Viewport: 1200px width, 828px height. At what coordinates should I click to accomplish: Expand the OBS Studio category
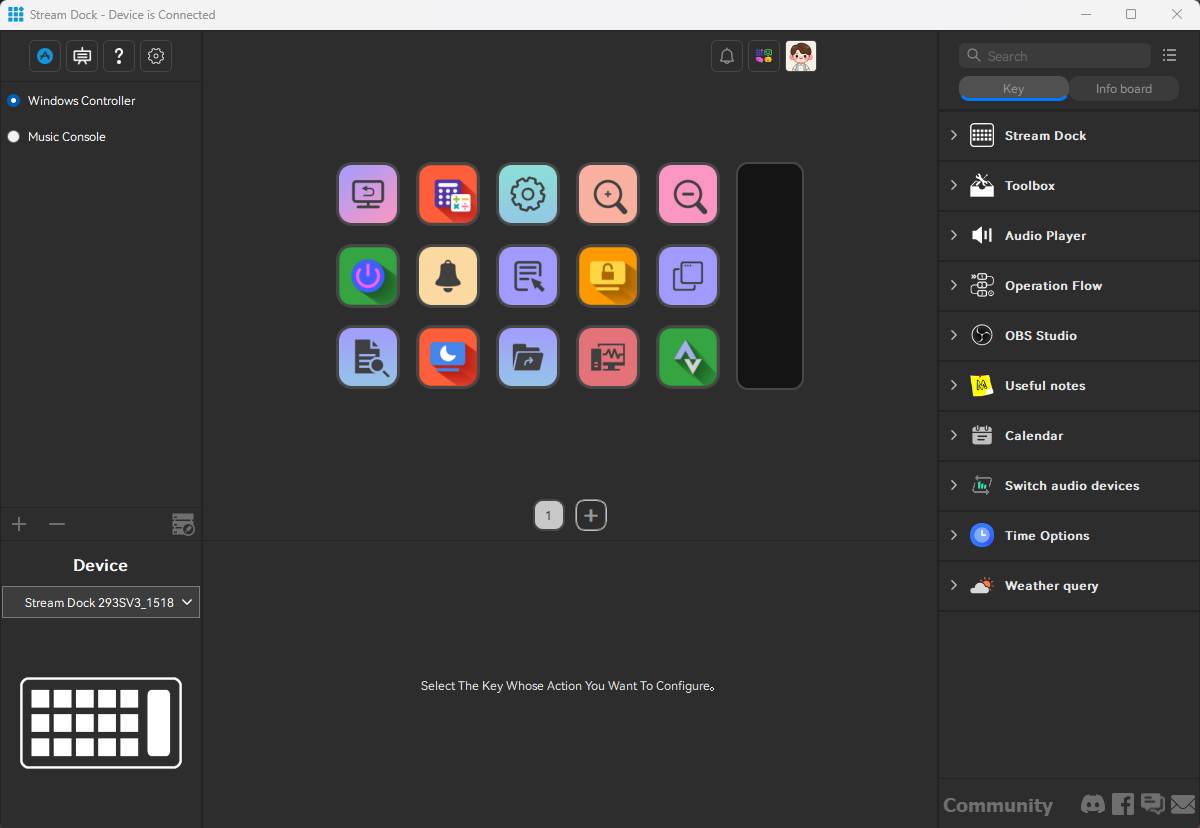pyautogui.click(x=1040, y=336)
